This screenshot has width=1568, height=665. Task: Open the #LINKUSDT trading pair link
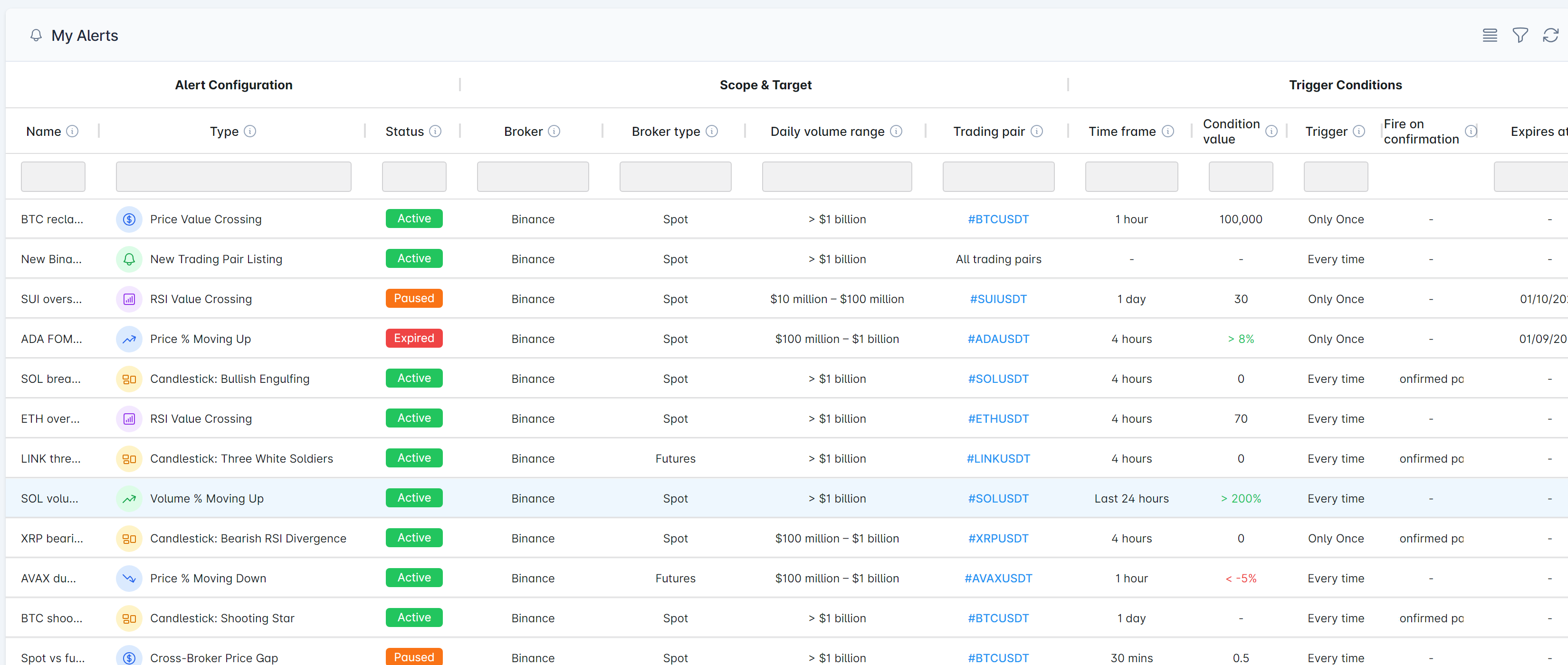[998, 459]
